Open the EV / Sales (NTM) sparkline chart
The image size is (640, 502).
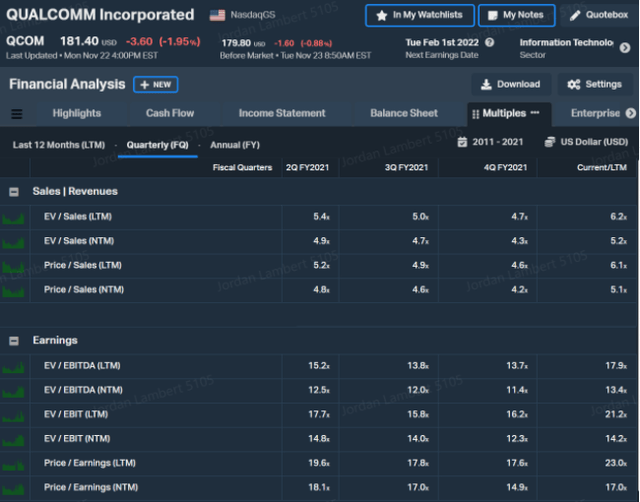[13, 242]
